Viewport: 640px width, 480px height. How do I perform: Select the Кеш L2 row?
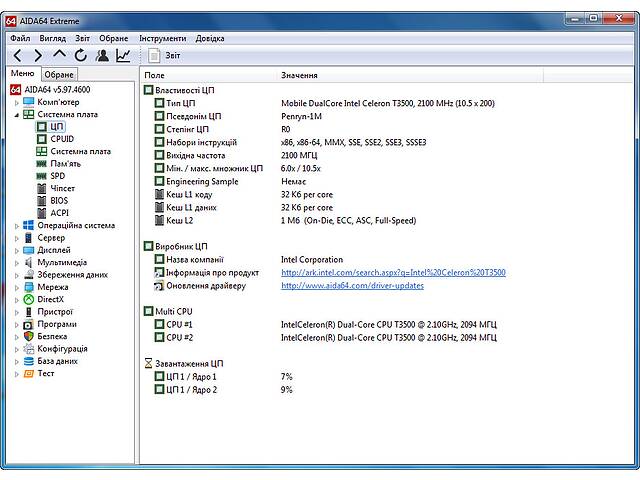285,220
